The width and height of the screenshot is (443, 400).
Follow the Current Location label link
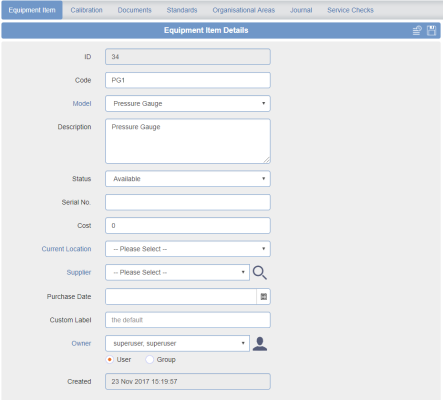66,249
